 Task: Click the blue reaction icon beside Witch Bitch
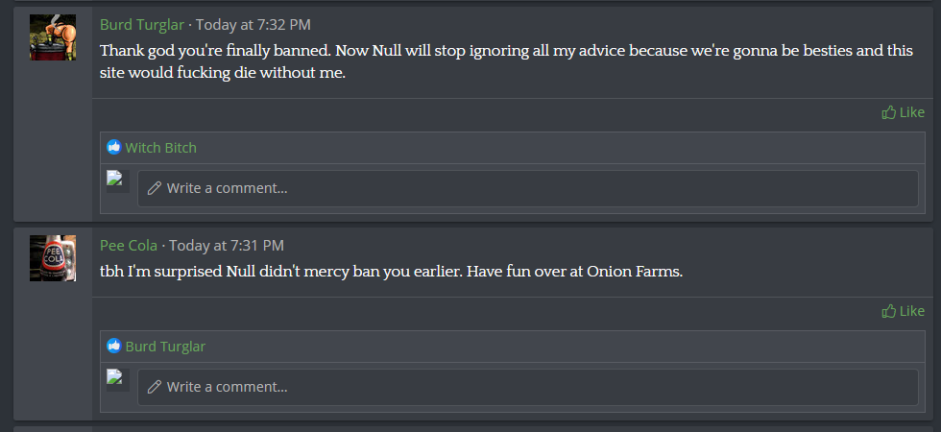[114, 148]
